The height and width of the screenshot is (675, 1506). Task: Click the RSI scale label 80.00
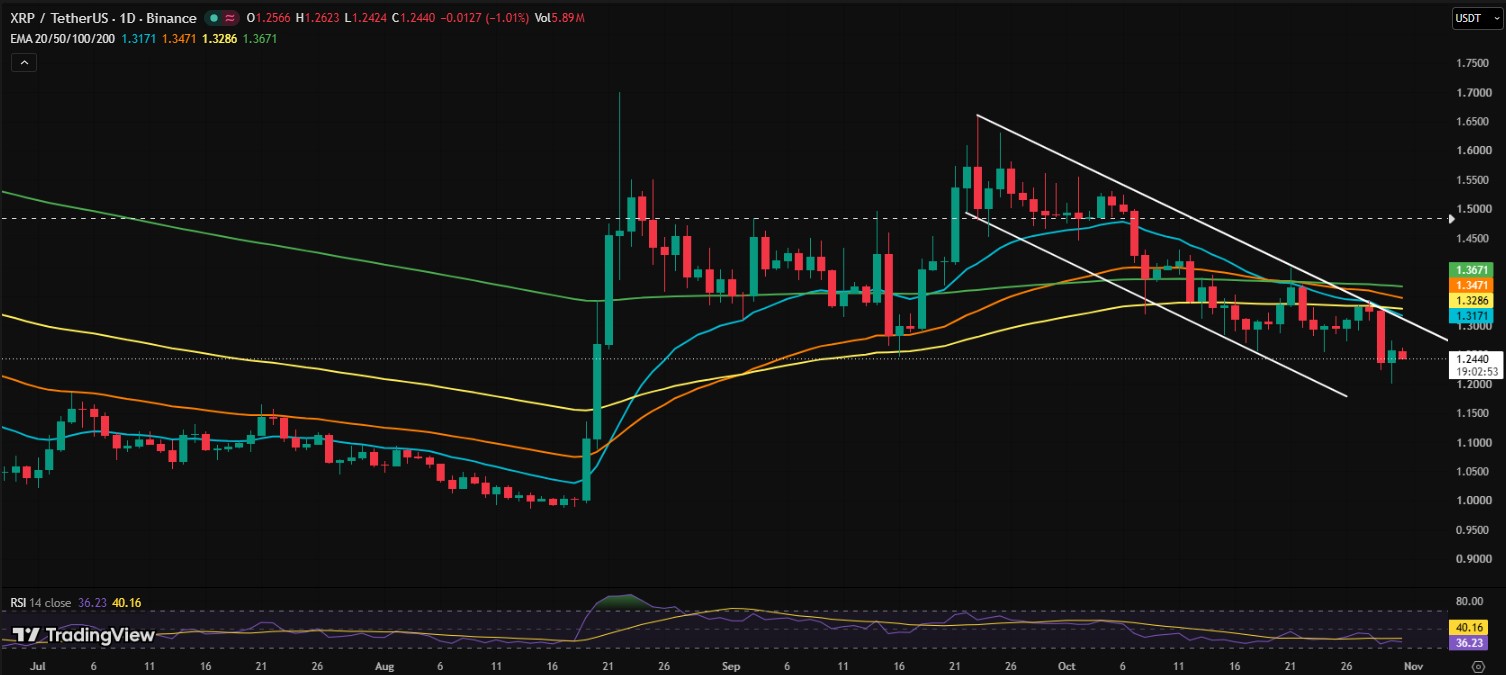pos(1469,602)
